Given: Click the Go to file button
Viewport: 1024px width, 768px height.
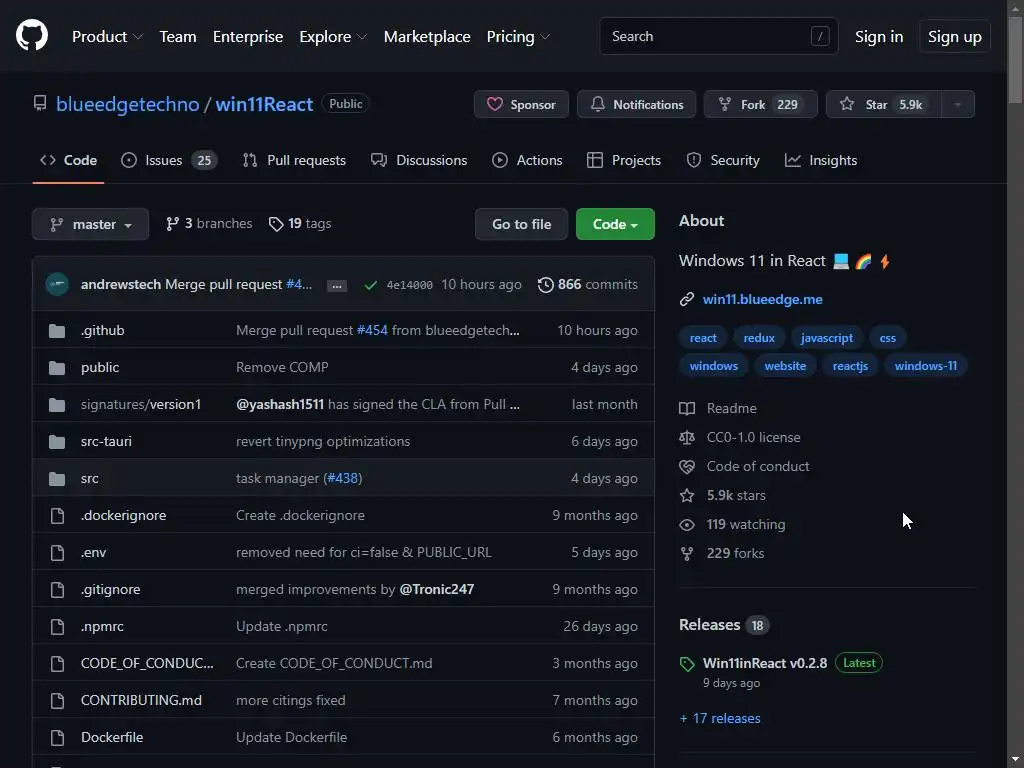Looking at the screenshot, I should (x=521, y=224).
